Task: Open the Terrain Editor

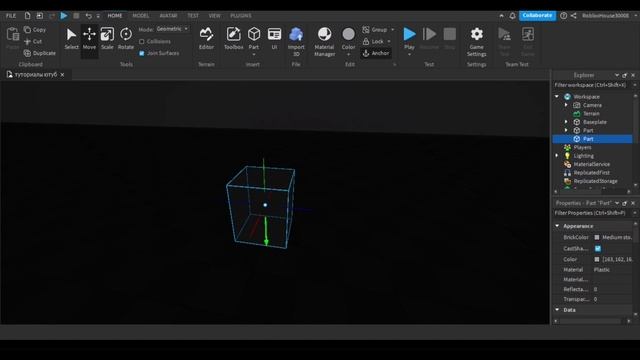Action: point(206,39)
